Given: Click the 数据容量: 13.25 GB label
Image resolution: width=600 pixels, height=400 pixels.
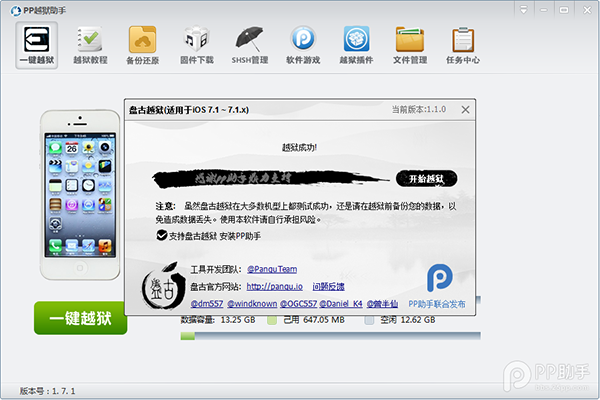Looking at the screenshot, I should (218, 320).
